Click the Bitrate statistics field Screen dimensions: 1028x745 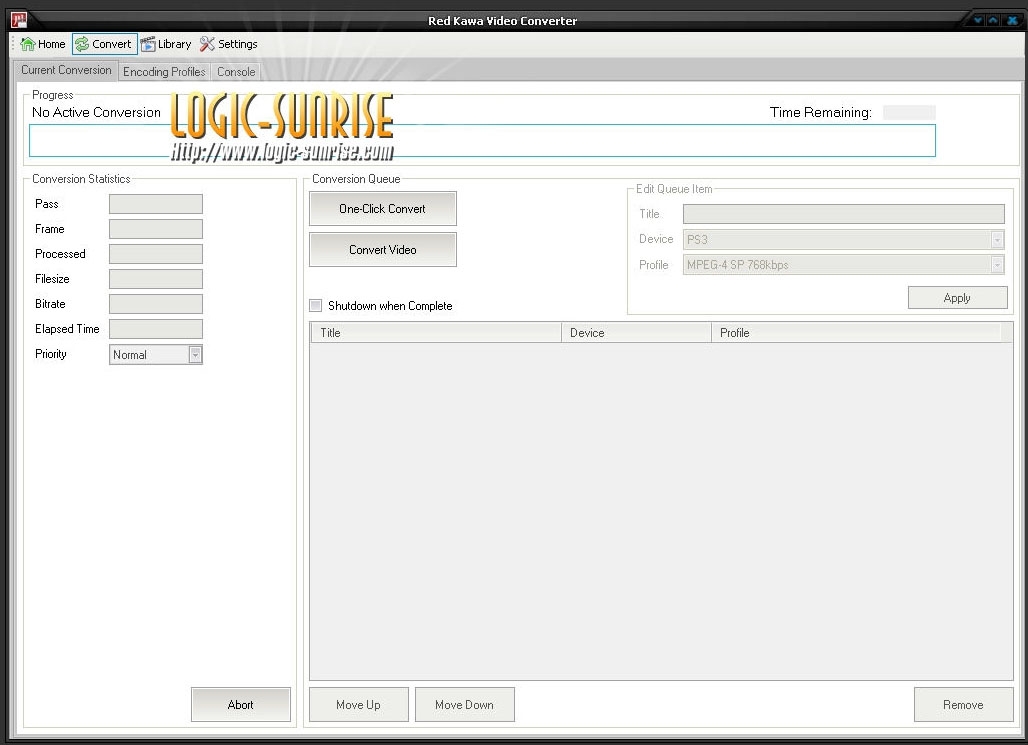click(156, 304)
